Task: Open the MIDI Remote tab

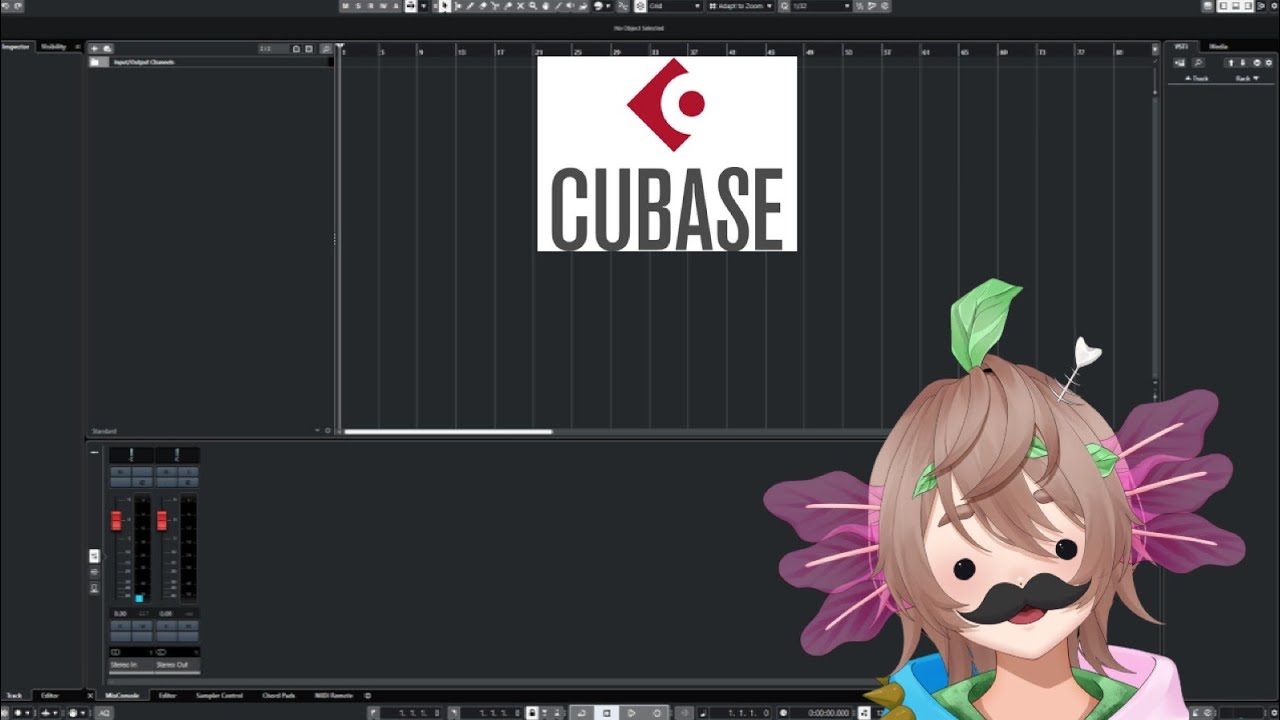Action: tap(334, 695)
